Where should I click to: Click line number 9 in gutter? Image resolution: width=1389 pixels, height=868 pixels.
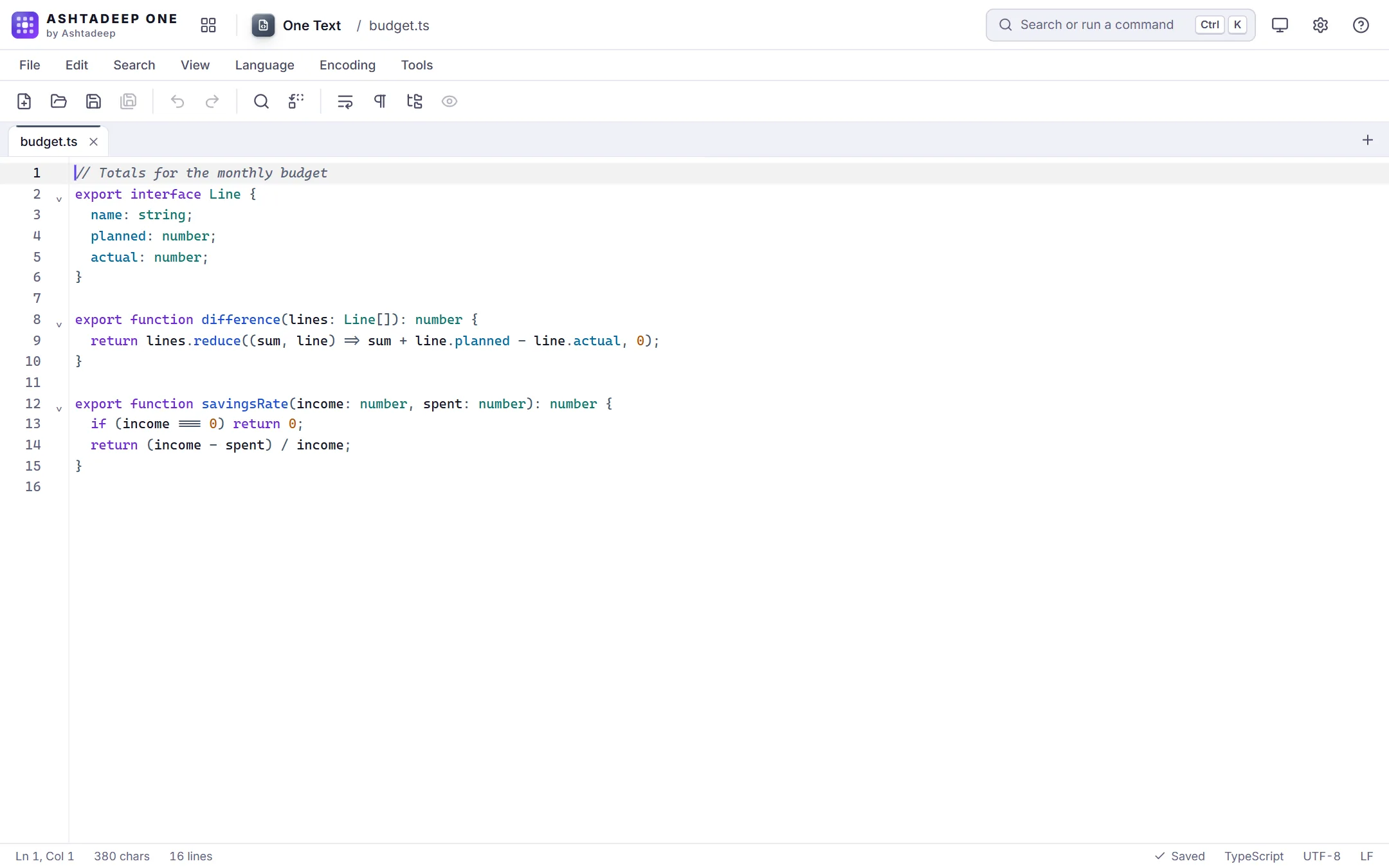pos(37,341)
